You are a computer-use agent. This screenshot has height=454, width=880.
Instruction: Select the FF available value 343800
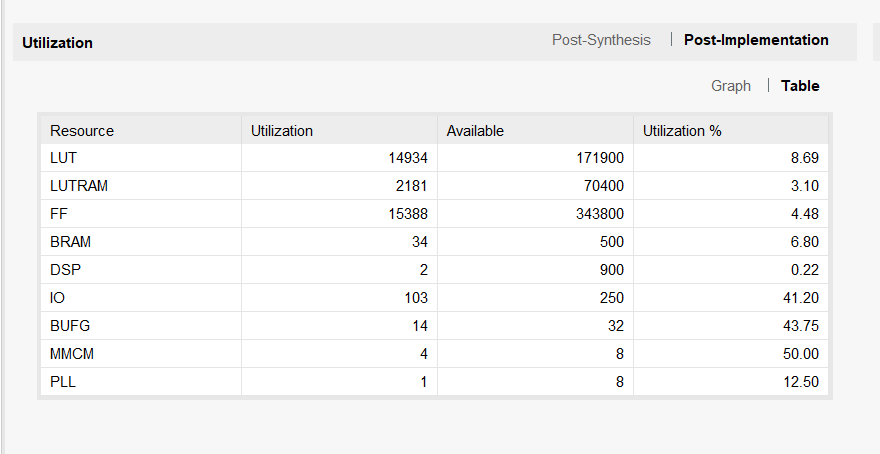click(x=599, y=214)
